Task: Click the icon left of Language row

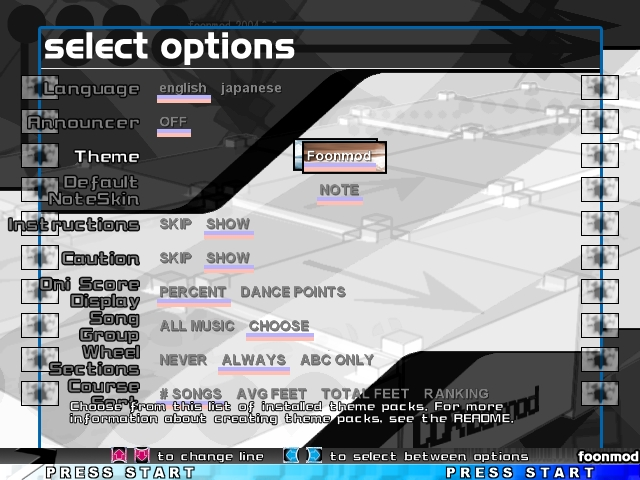Action: click(39, 88)
